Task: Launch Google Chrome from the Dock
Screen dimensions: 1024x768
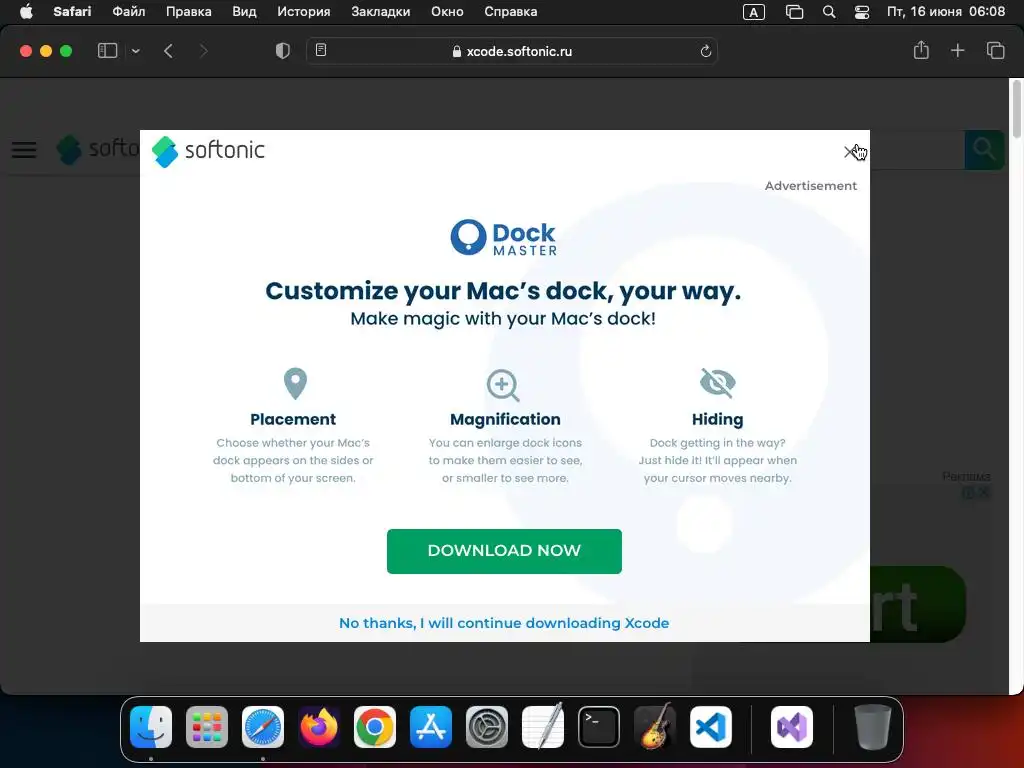Action: [x=375, y=727]
